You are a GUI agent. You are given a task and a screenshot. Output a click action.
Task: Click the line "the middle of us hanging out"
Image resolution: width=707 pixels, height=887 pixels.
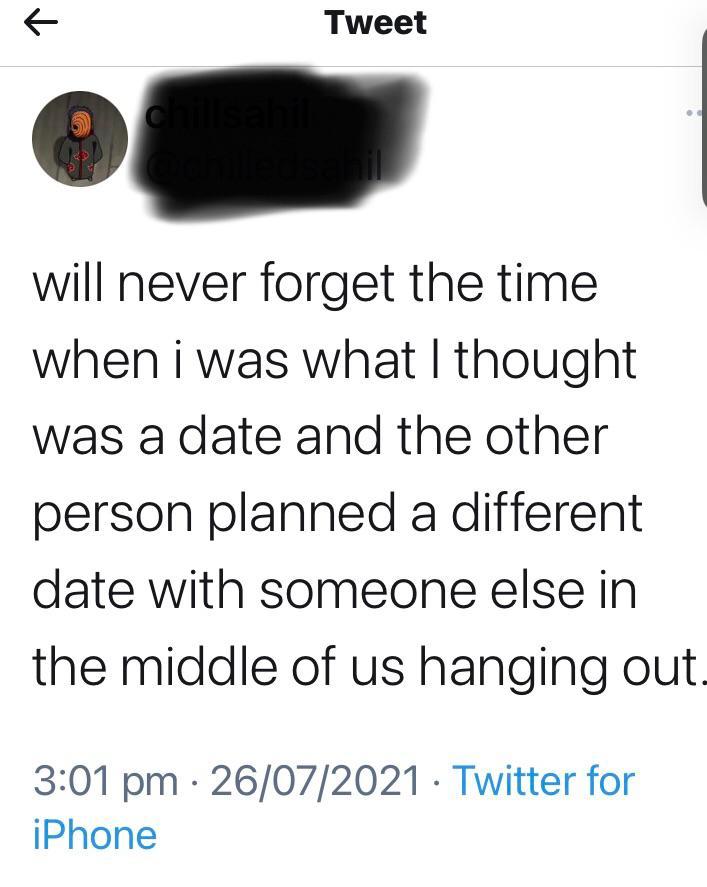coord(365,666)
